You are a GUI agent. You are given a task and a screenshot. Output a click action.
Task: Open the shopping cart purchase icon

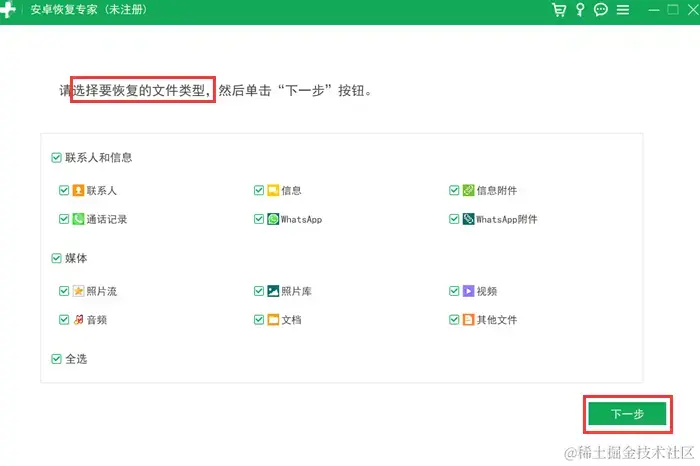click(558, 9)
